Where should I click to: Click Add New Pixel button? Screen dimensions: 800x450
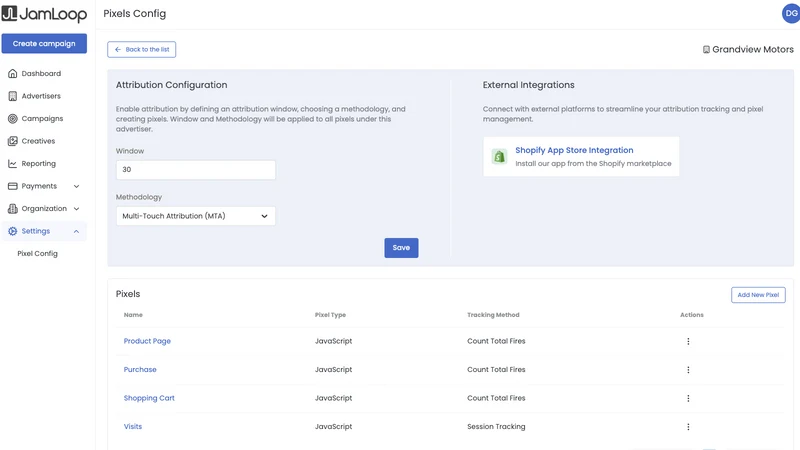pos(758,295)
